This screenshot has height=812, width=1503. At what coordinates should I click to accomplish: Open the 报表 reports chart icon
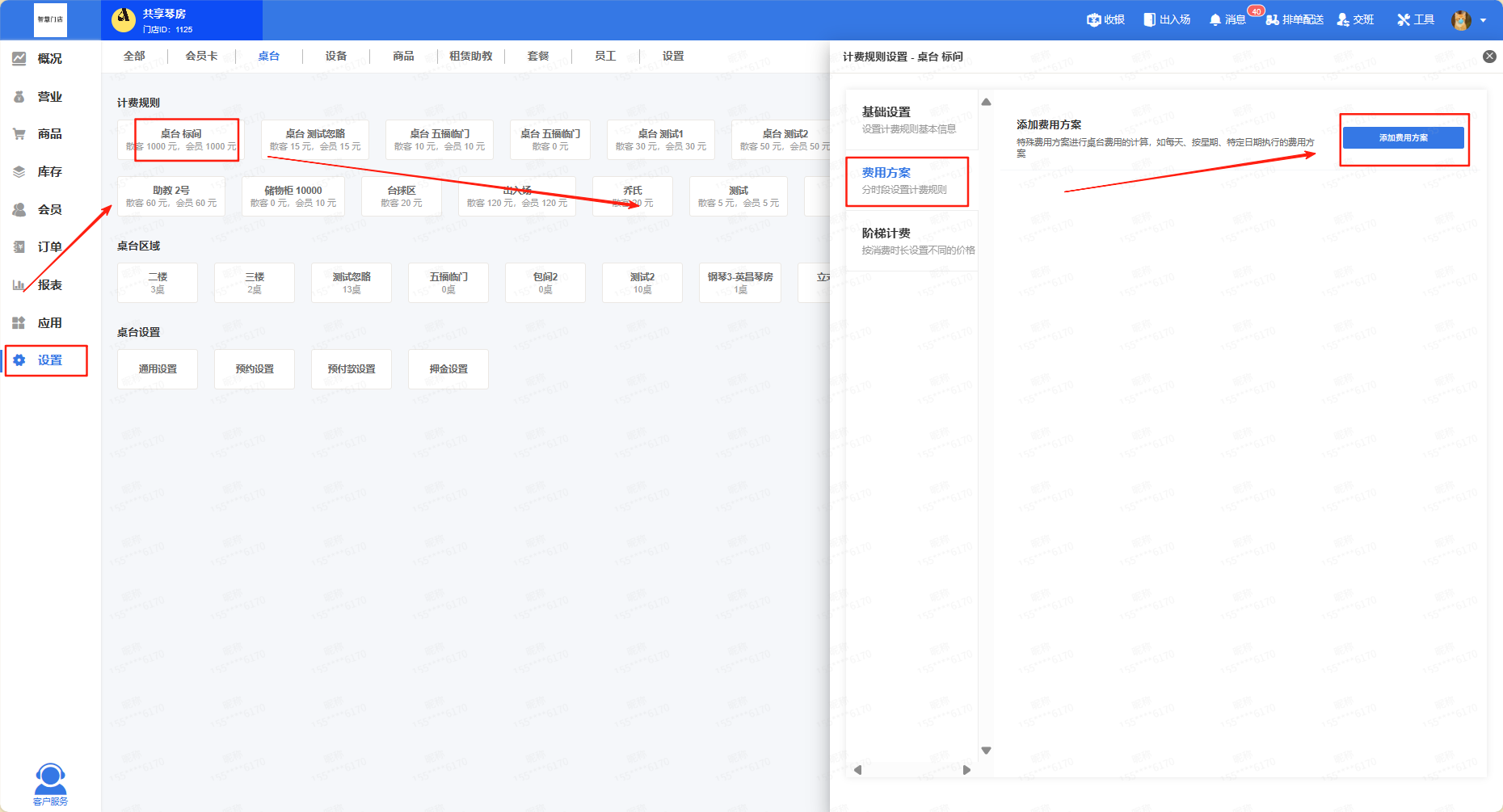click(19, 284)
